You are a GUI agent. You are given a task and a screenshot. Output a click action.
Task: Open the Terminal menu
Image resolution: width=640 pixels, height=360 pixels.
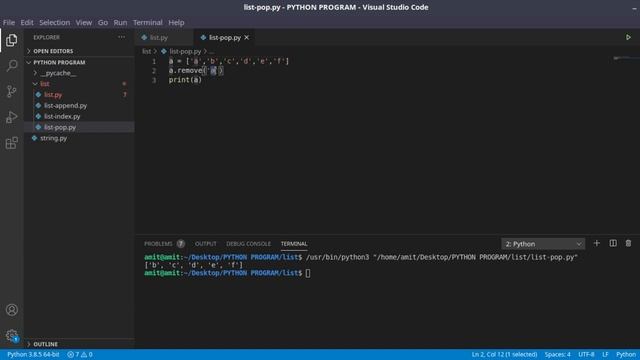click(x=147, y=22)
